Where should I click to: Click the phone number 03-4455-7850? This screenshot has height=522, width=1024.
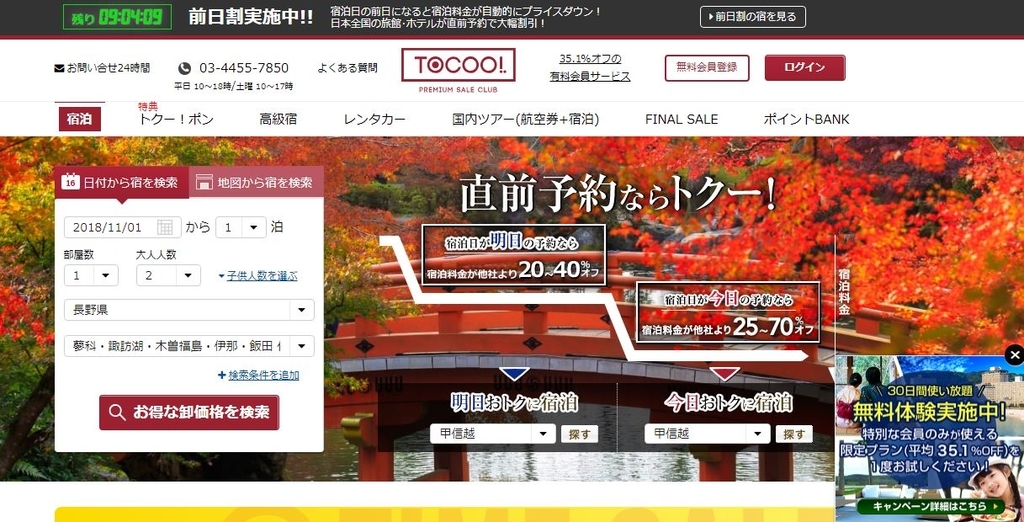coord(244,68)
